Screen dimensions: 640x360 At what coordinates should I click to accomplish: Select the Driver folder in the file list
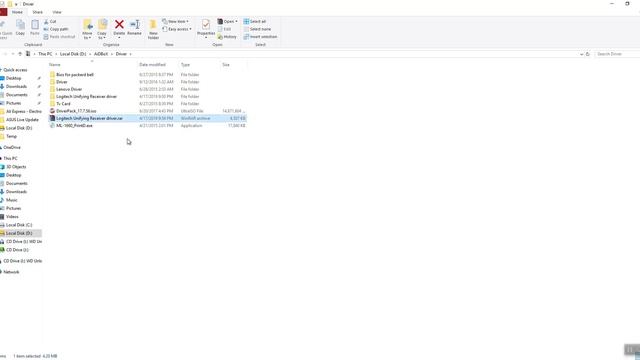62,82
